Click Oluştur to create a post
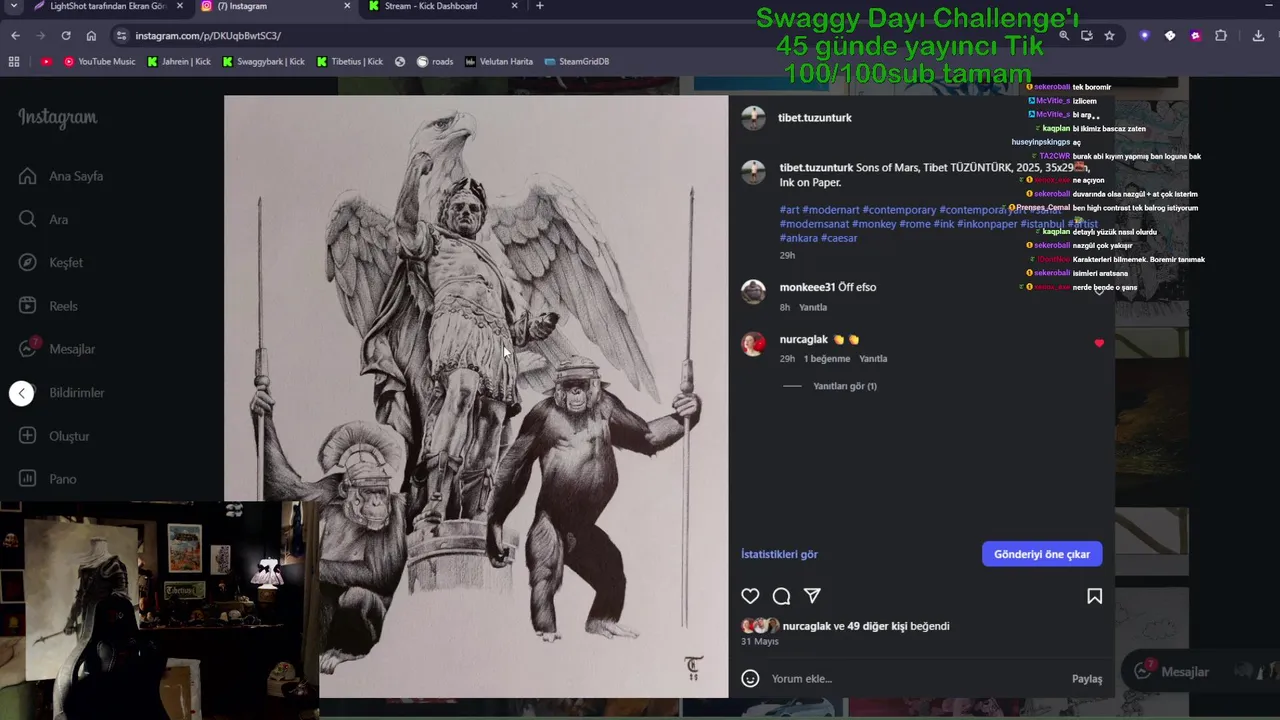 [54, 436]
